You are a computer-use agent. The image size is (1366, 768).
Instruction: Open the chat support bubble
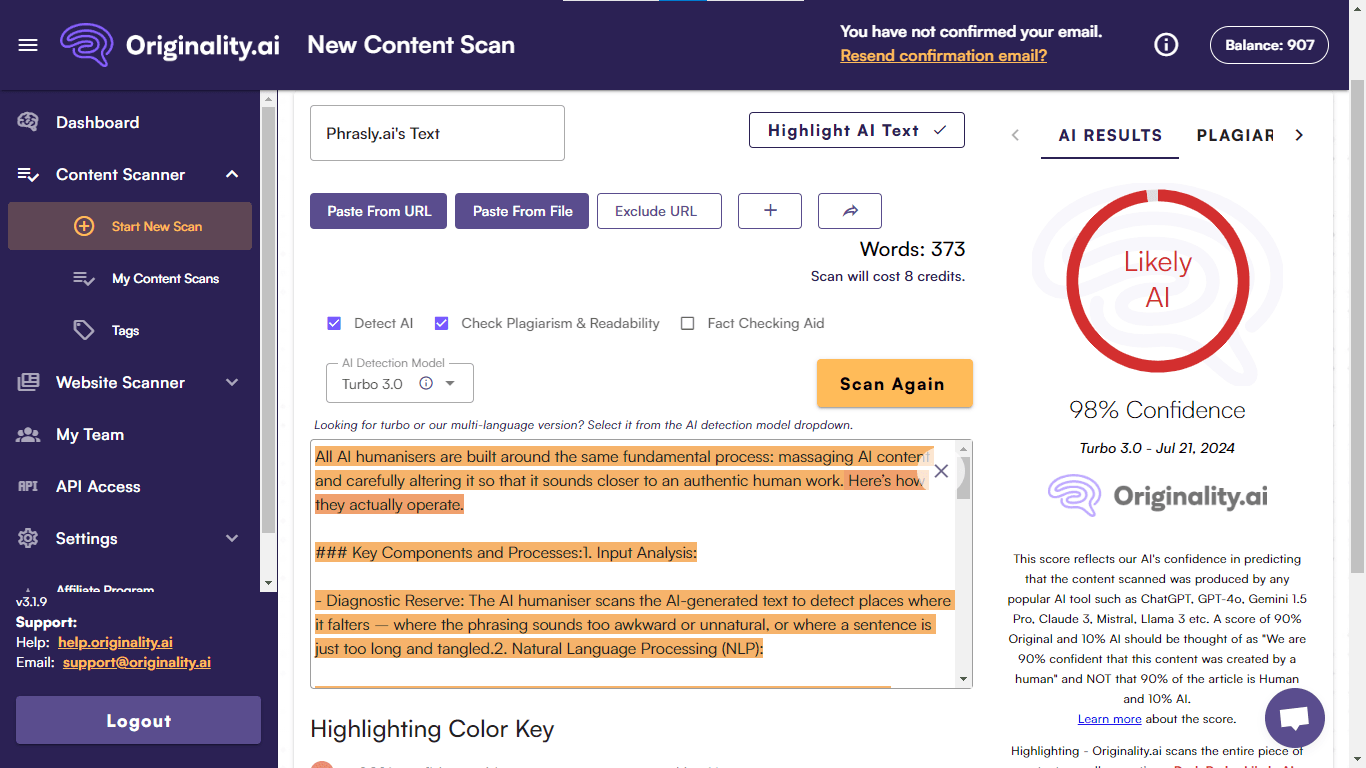(1294, 718)
